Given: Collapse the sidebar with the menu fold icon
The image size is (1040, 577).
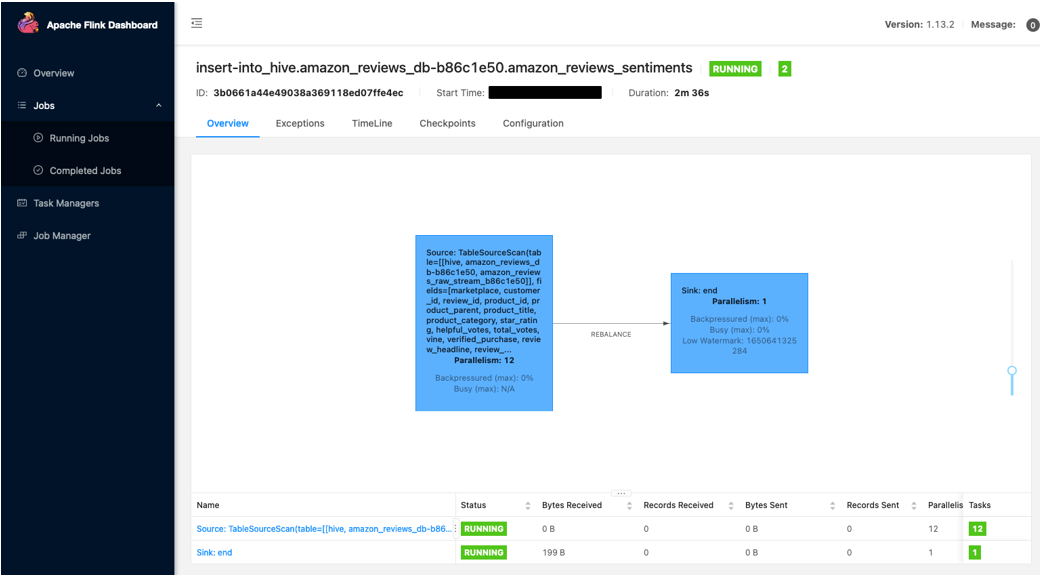Looking at the screenshot, I should coord(197,23).
